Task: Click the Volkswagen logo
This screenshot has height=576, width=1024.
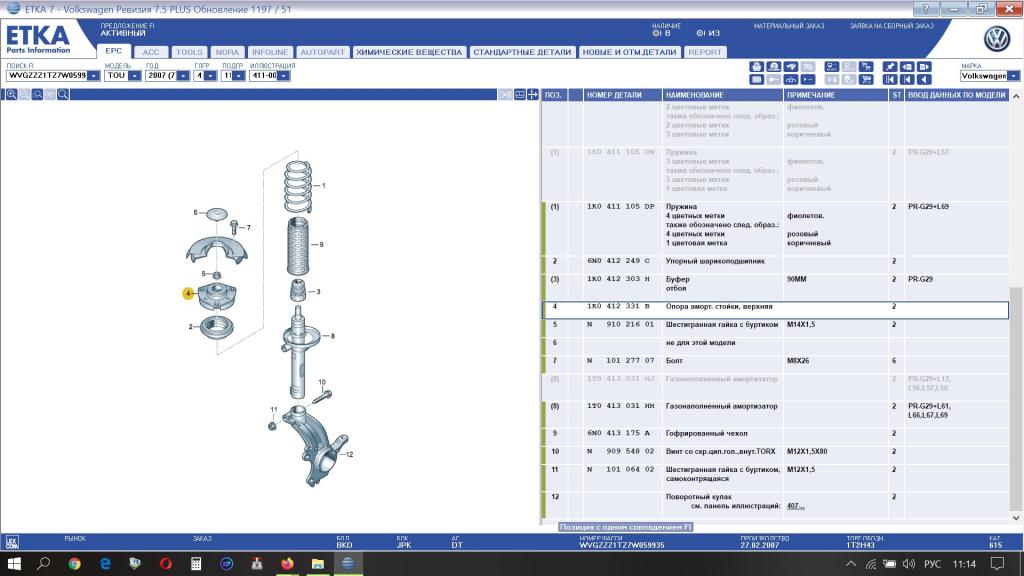Action: (x=997, y=39)
